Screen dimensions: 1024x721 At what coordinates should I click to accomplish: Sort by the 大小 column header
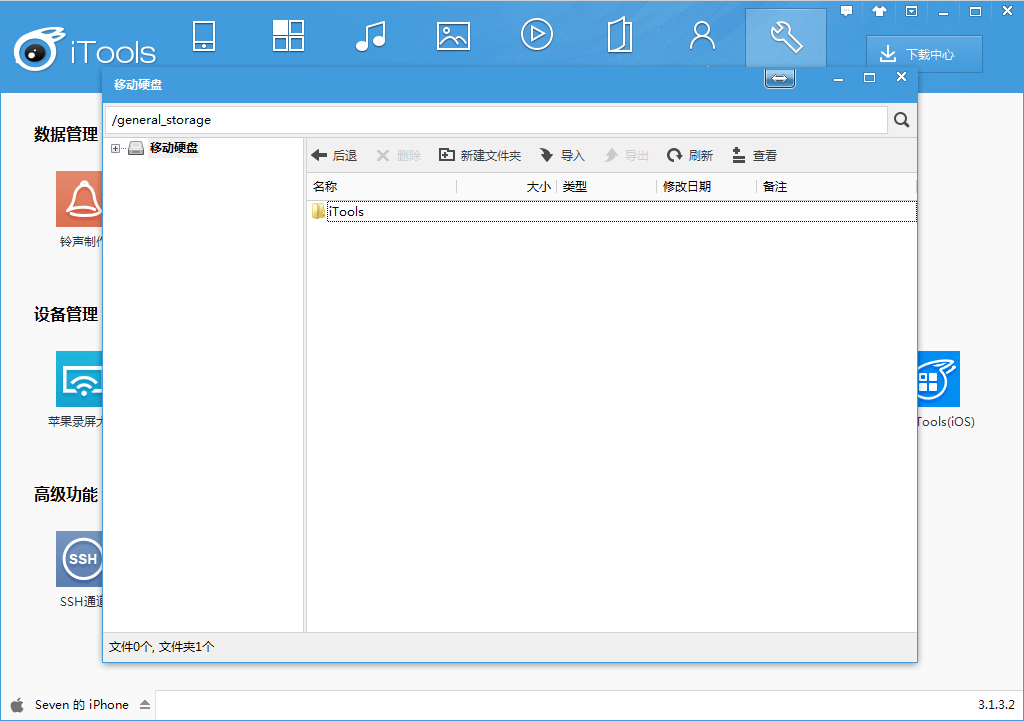[507, 187]
